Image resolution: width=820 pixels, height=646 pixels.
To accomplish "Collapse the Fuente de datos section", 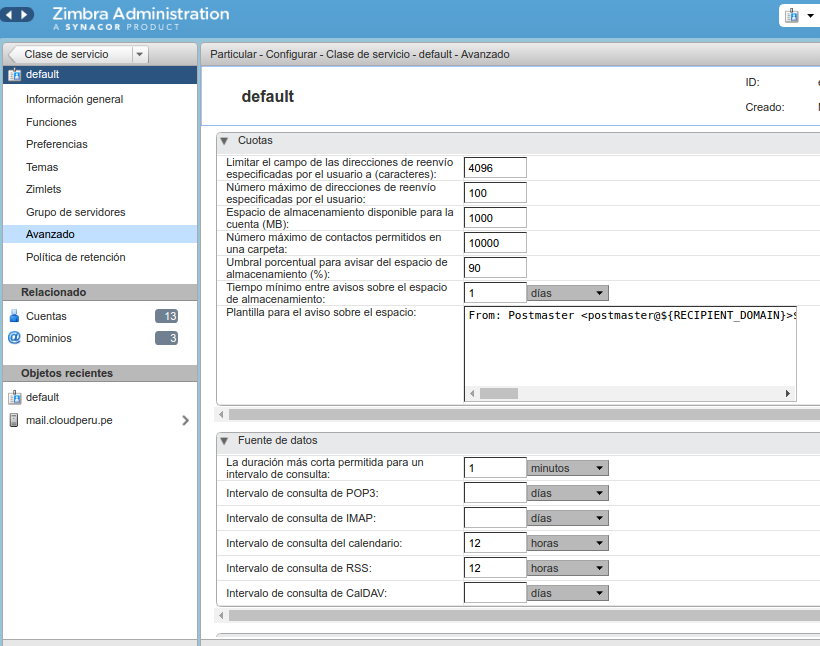I will (x=224, y=441).
